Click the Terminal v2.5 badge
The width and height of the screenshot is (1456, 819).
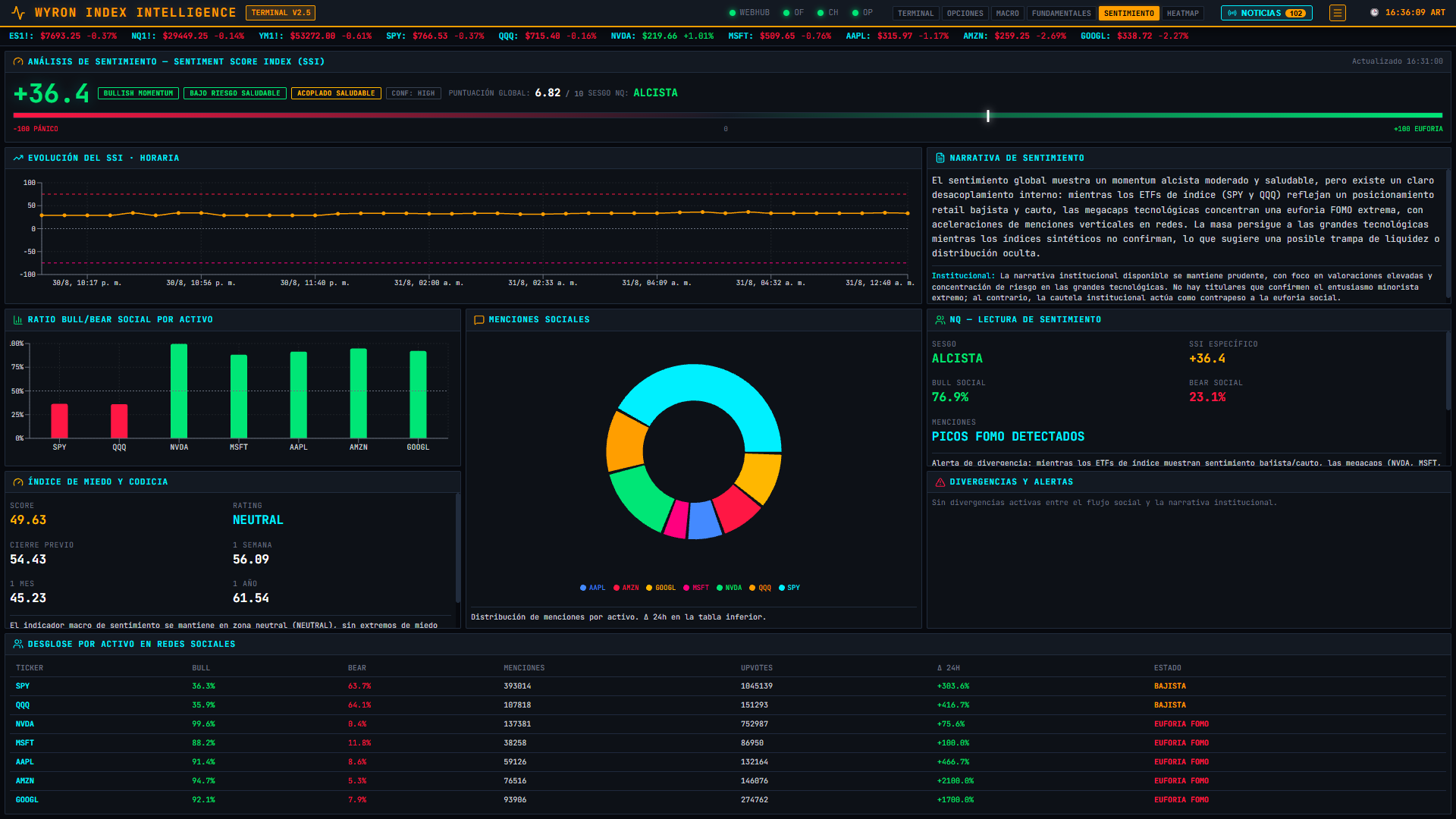[x=281, y=13]
